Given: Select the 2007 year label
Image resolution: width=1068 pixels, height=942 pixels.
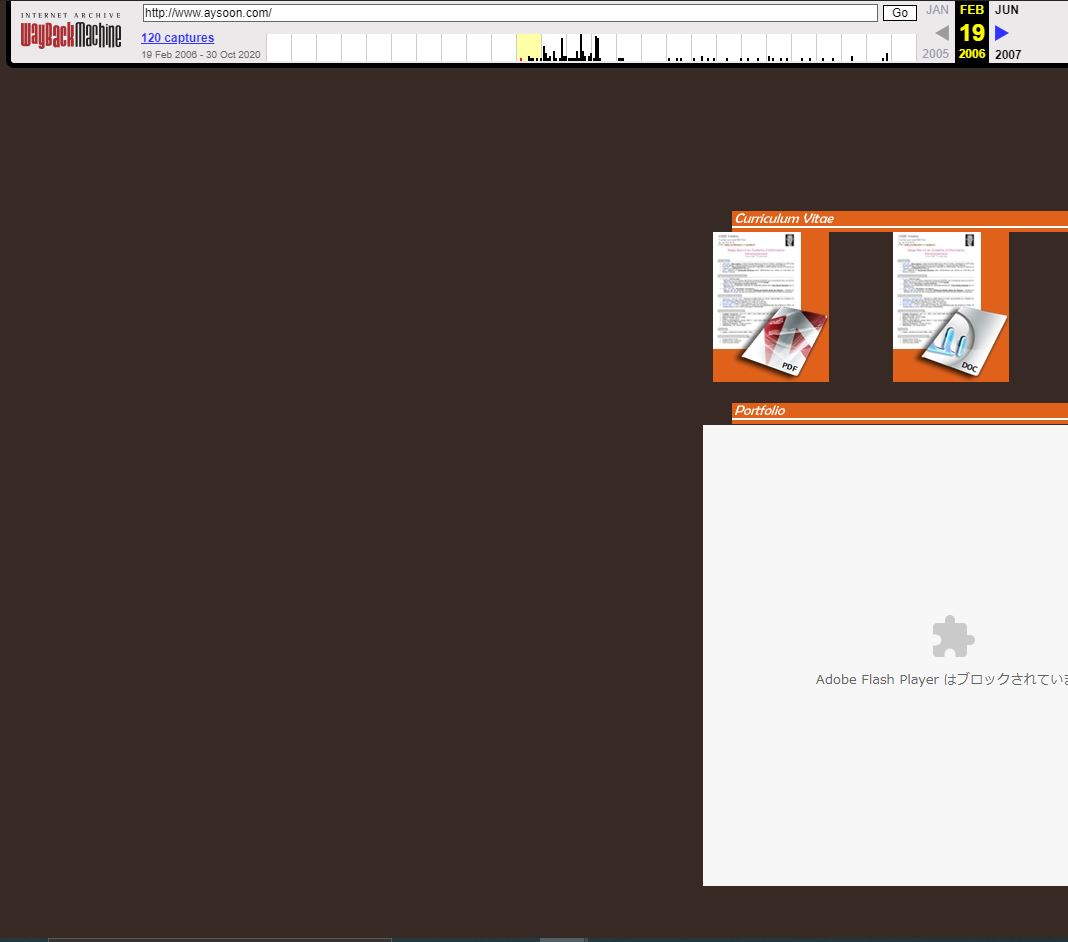Looking at the screenshot, I should (1008, 54).
